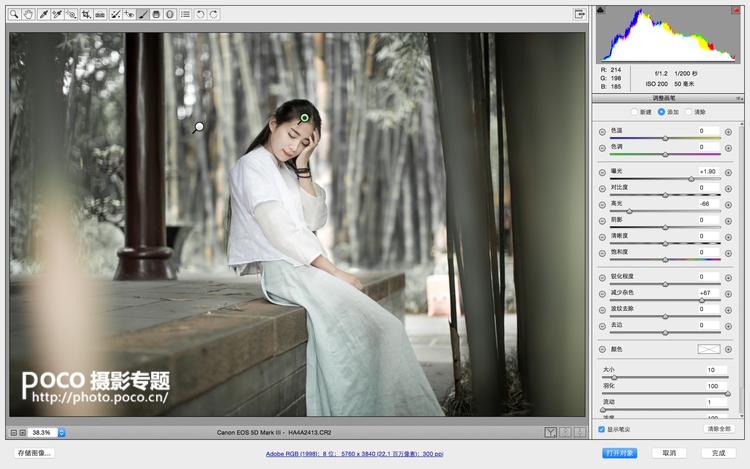Select the 新建 radio button

pyautogui.click(x=634, y=112)
